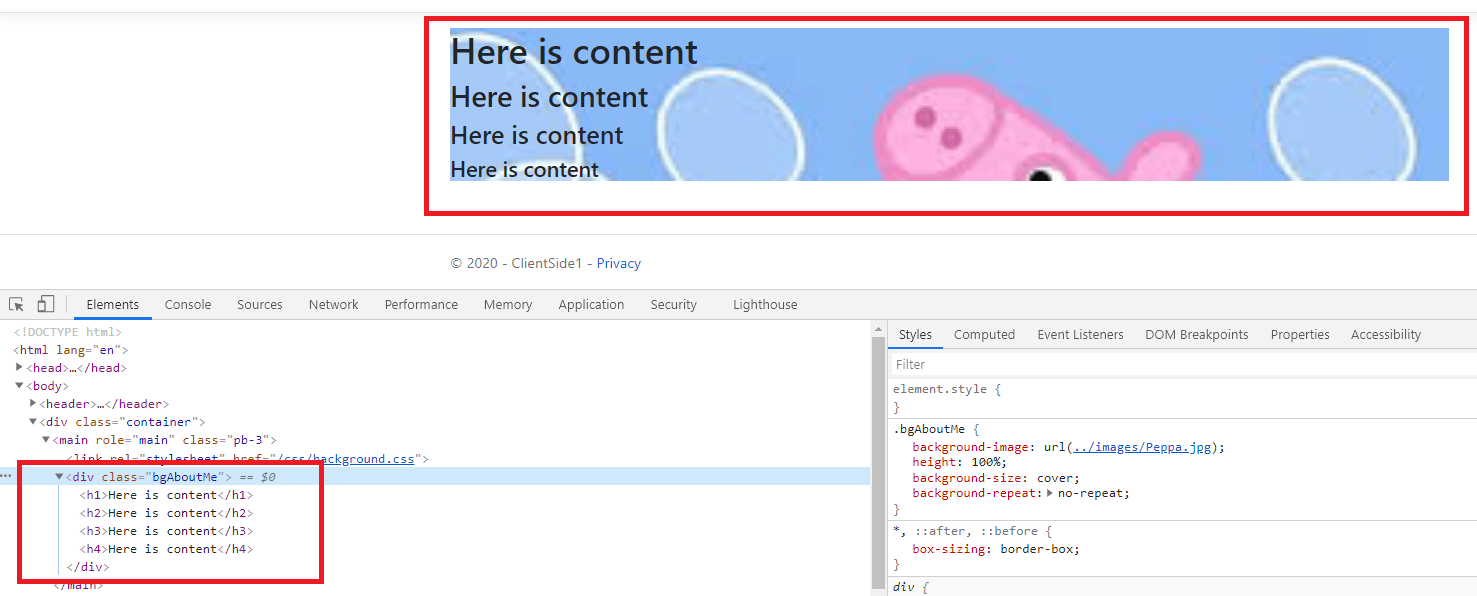Image resolution: width=1477 pixels, height=596 pixels.
Task: Open the ../images/Peppa.jpg URL link
Action: click(x=1141, y=447)
